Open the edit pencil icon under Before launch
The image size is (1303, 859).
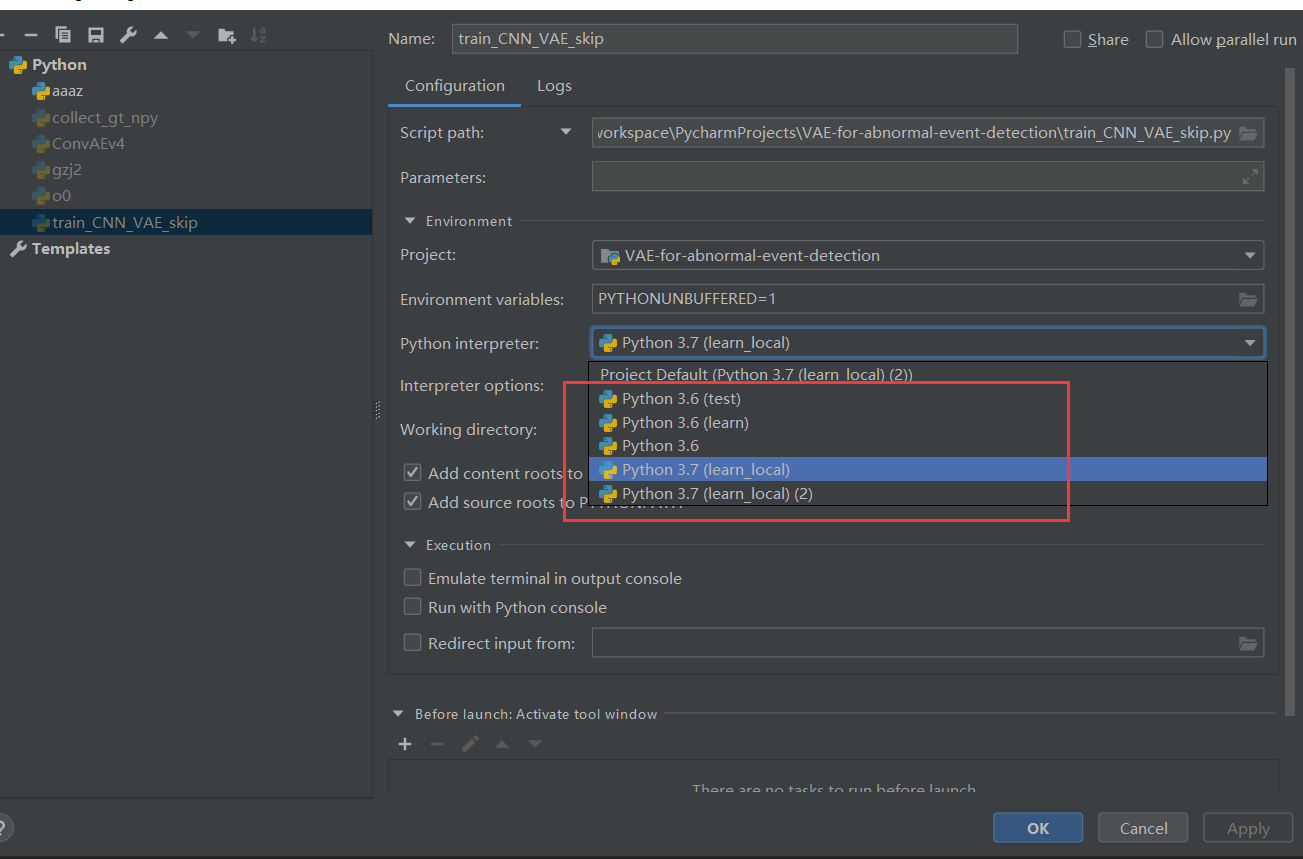click(470, 744)
